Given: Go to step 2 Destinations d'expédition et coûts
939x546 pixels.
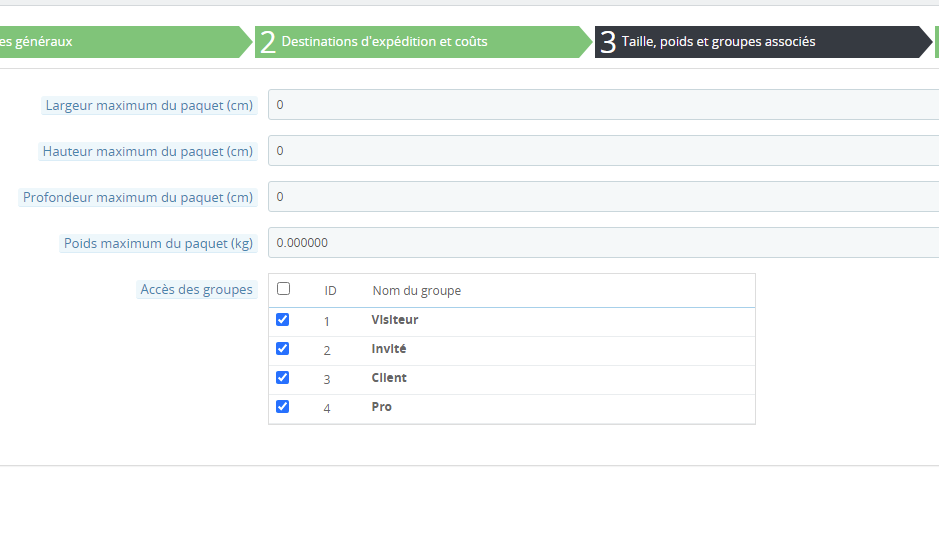Looking at the screenshot, I should click(x=420, y=42).
